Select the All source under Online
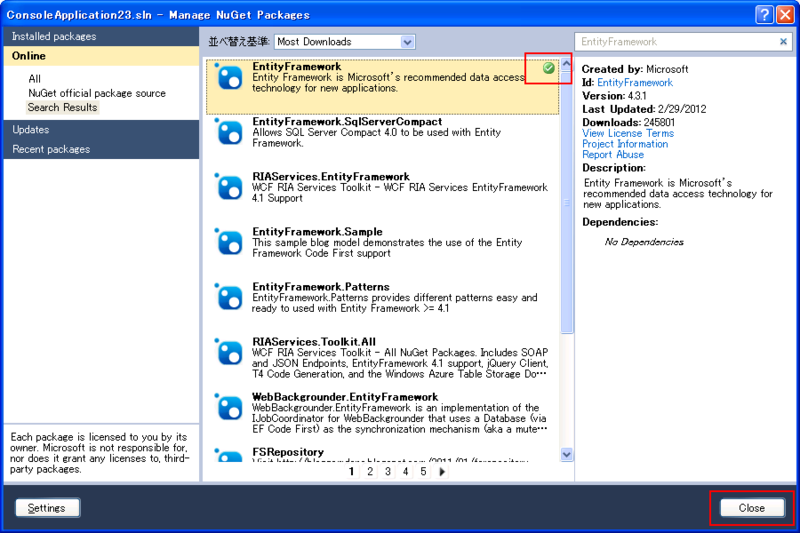 click(35, 79)
